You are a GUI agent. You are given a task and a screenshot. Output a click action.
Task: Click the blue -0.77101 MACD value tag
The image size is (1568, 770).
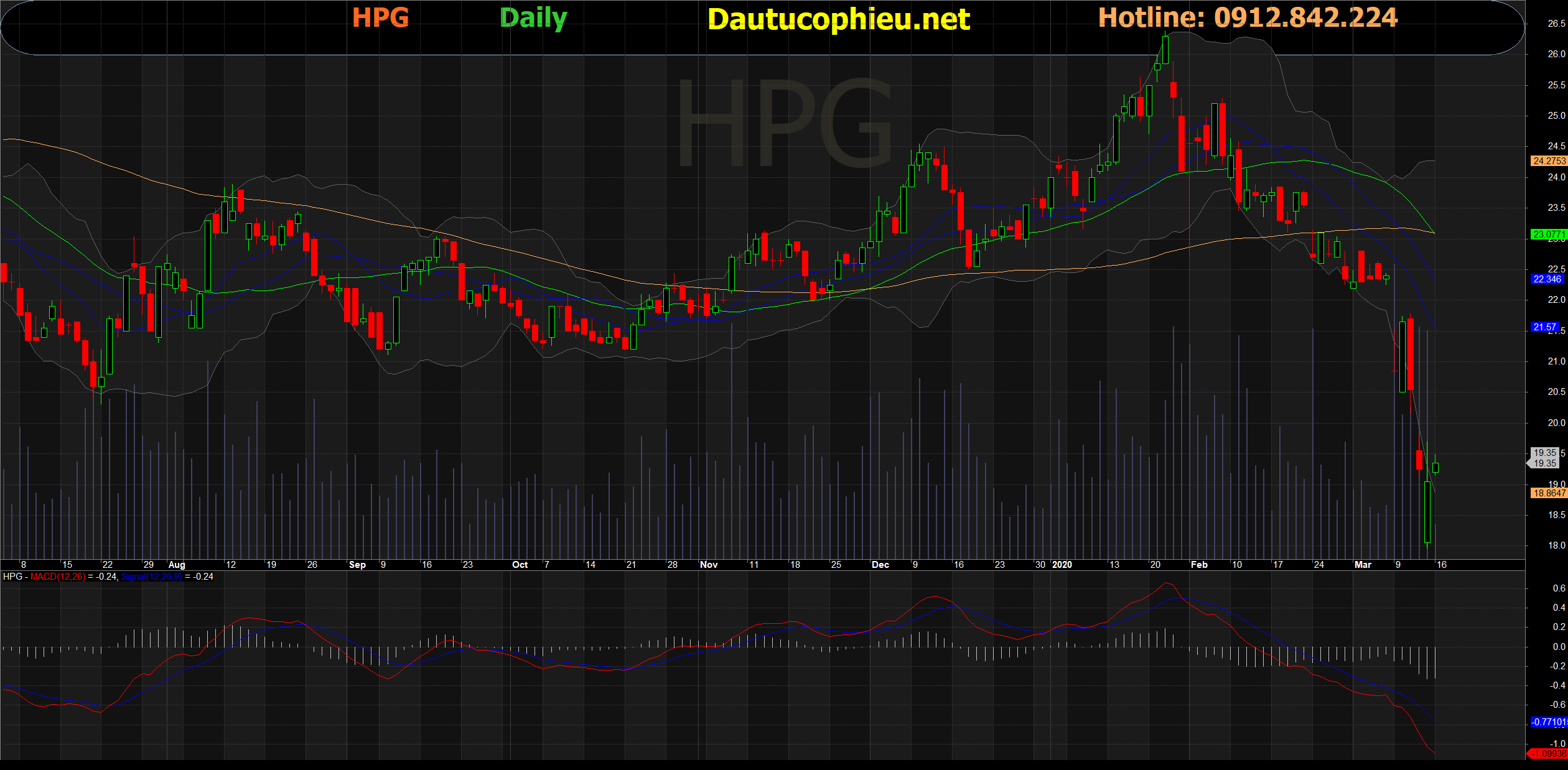coord(1548,722)
